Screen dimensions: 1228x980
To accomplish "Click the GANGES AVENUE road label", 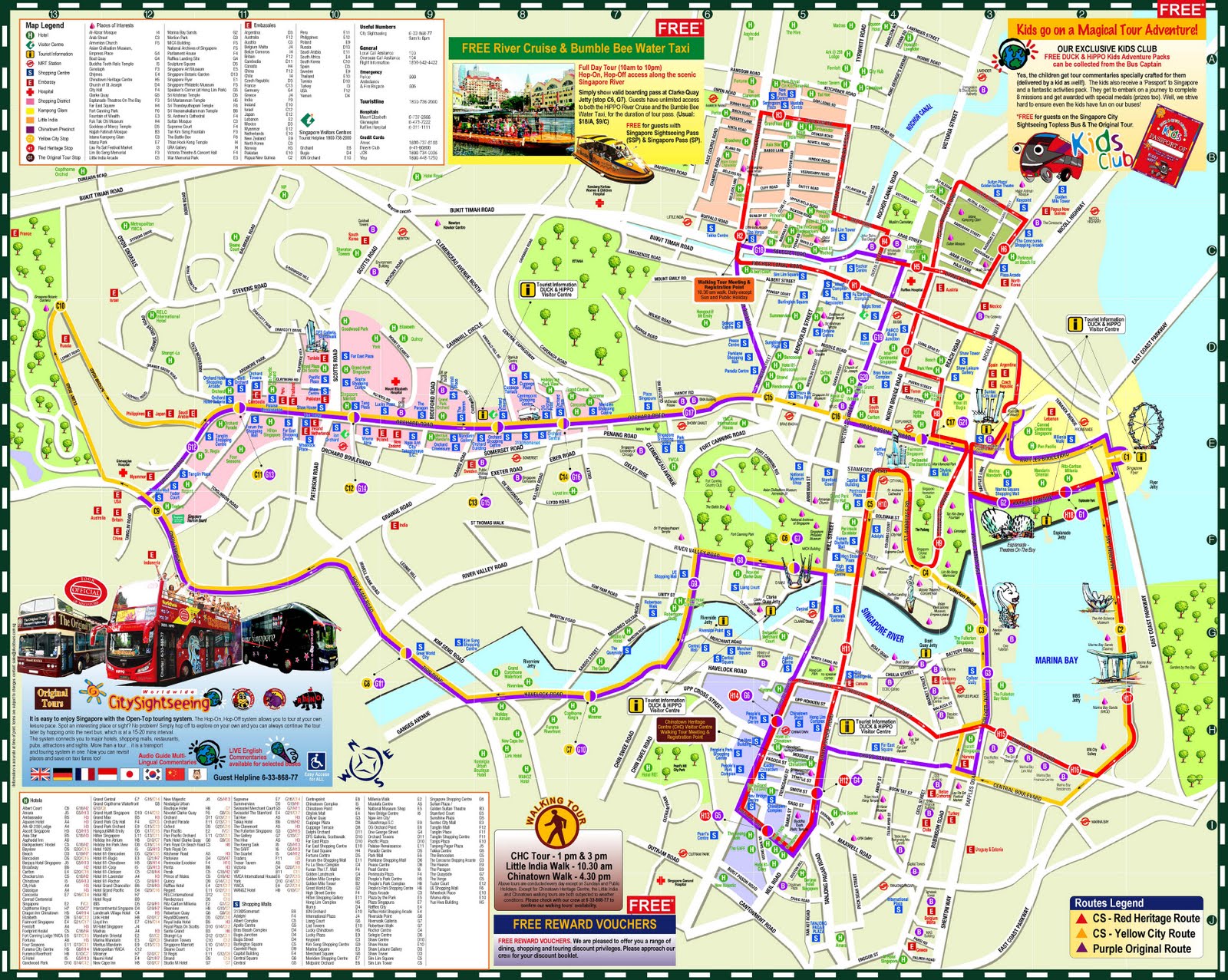I will tap(413, 722).
